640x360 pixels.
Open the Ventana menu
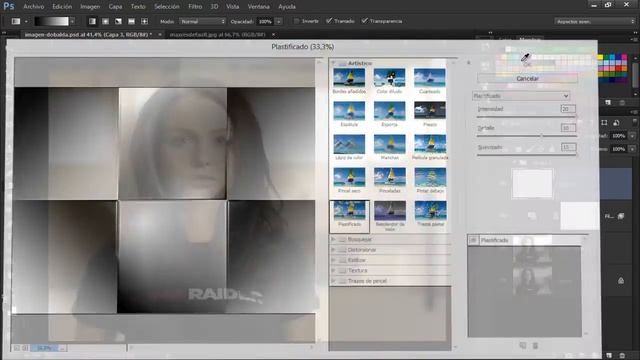click(x=258, y=7)
